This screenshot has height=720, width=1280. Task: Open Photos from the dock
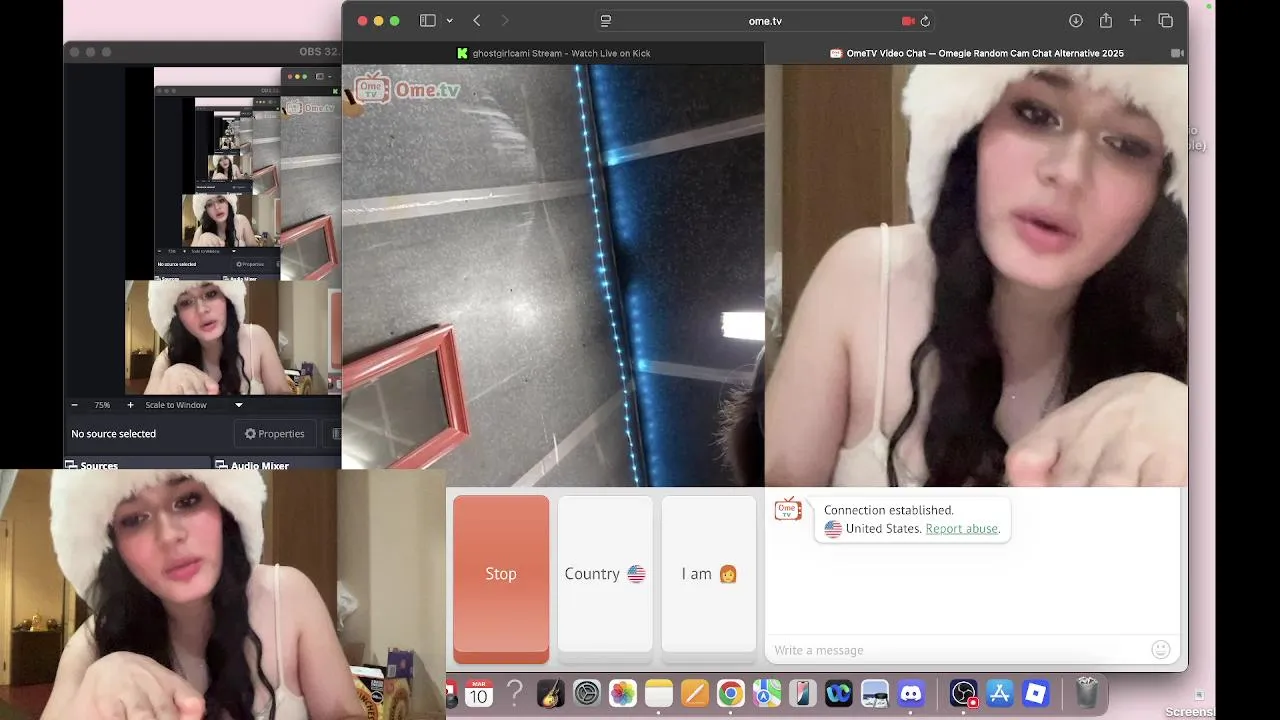click(623, 692)
